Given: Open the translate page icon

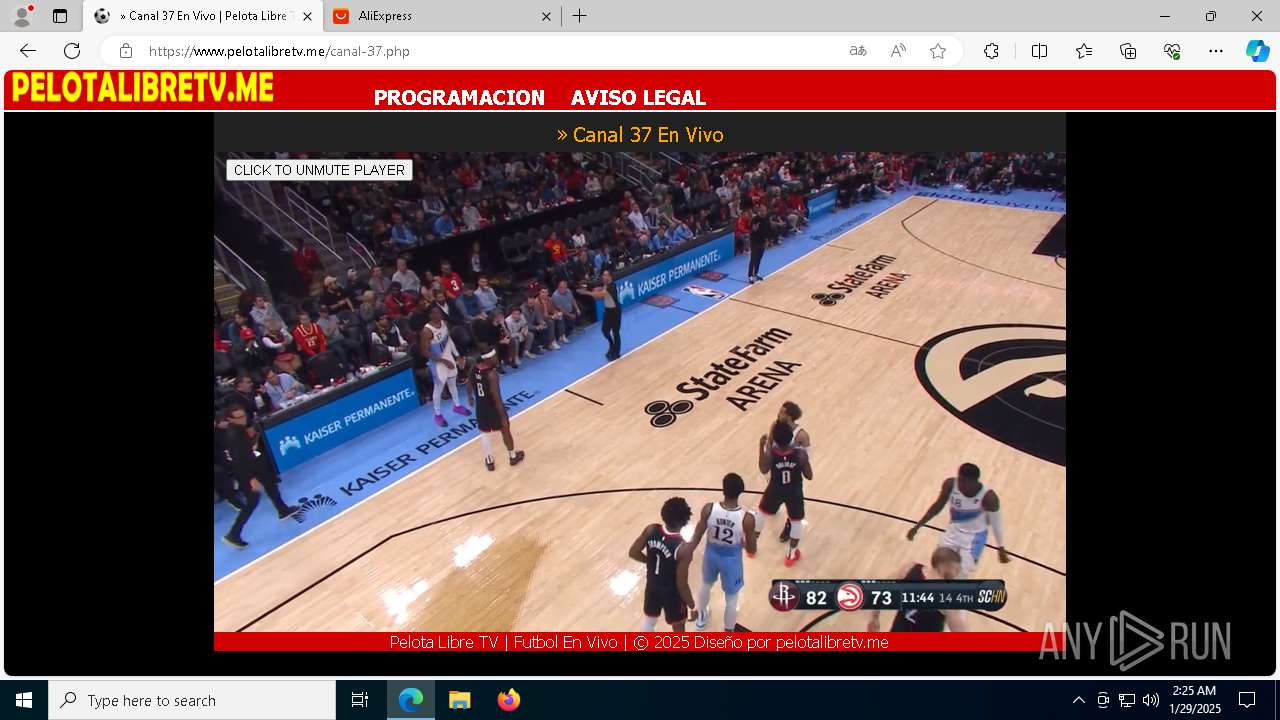Looking at the screenshot, I should pyautogui.click(x=858, y=51).
